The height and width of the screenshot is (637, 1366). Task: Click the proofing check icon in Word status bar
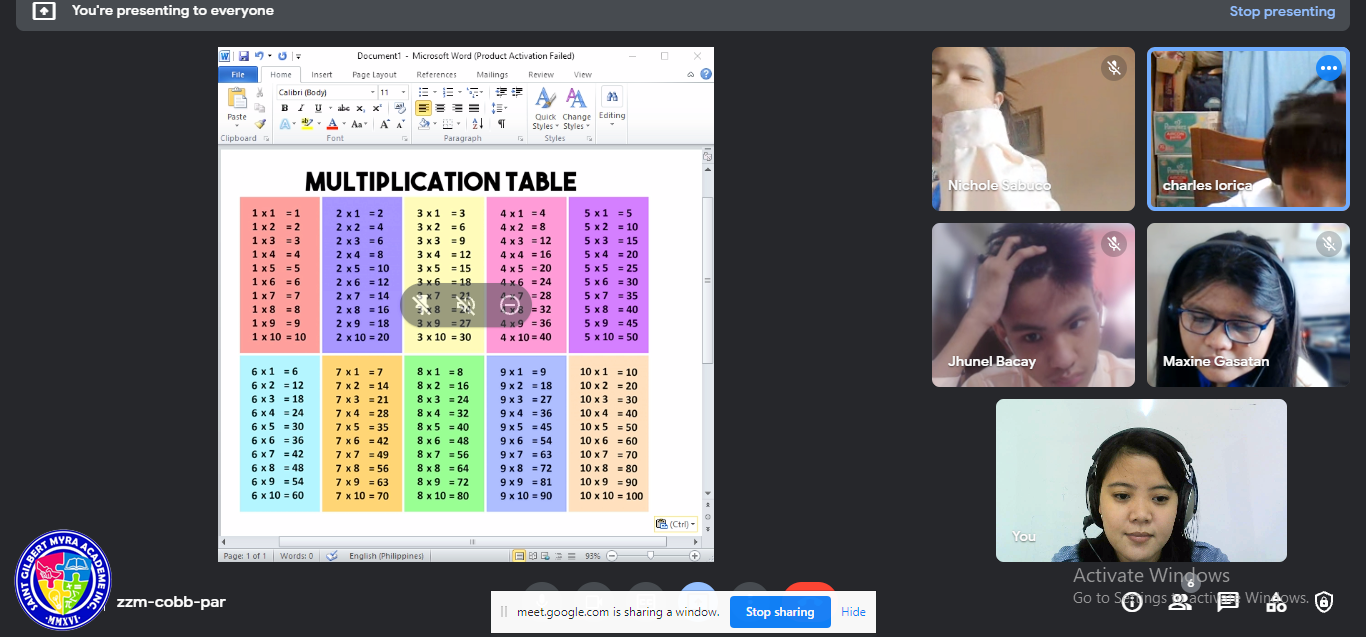click(x=332, y=556)
